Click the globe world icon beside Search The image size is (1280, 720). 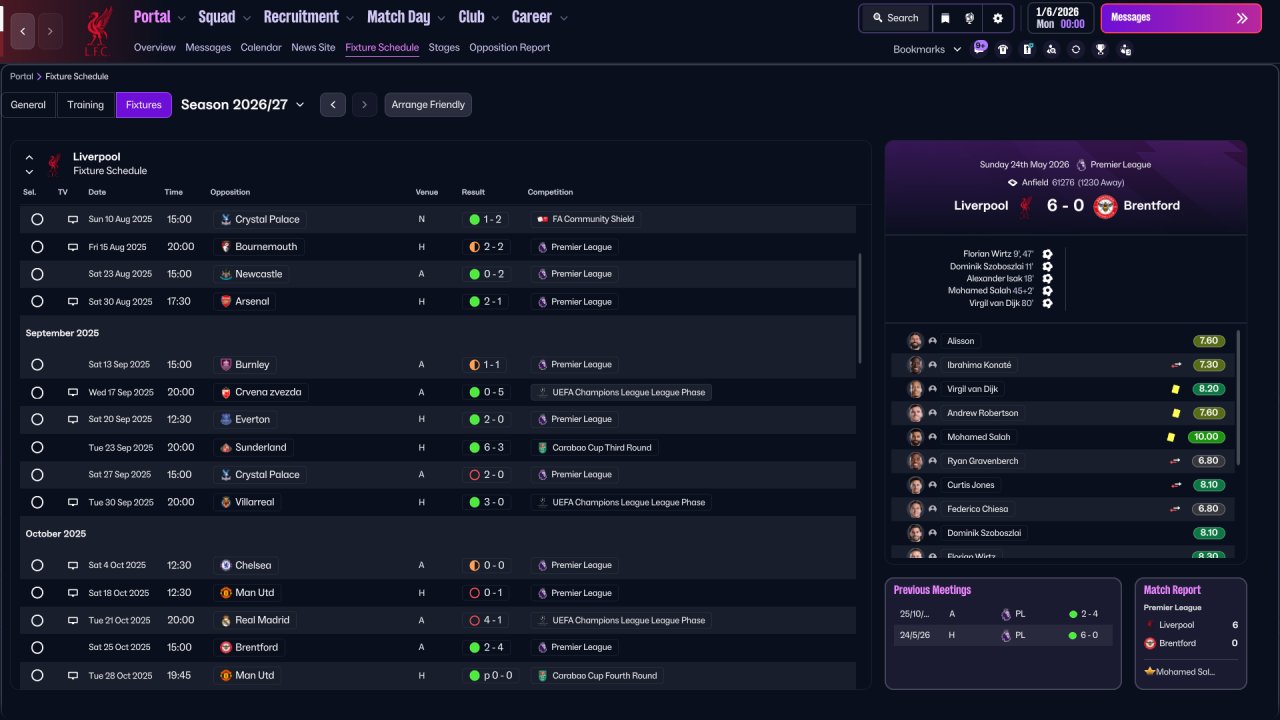pyautogui.click(x=970, y=18)
